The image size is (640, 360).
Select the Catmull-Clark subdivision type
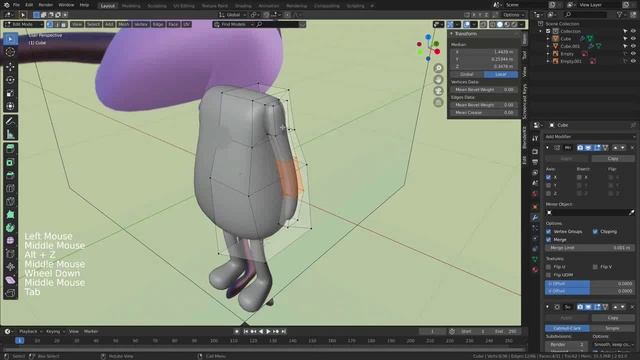click(x=567, y=328)
